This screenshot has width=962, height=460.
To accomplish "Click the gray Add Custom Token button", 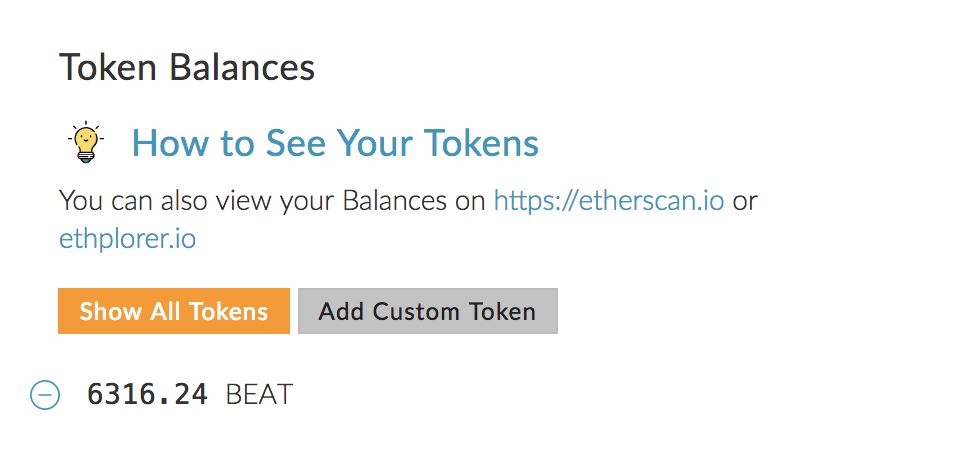I will pyautogui.click(x=428, y=311).
